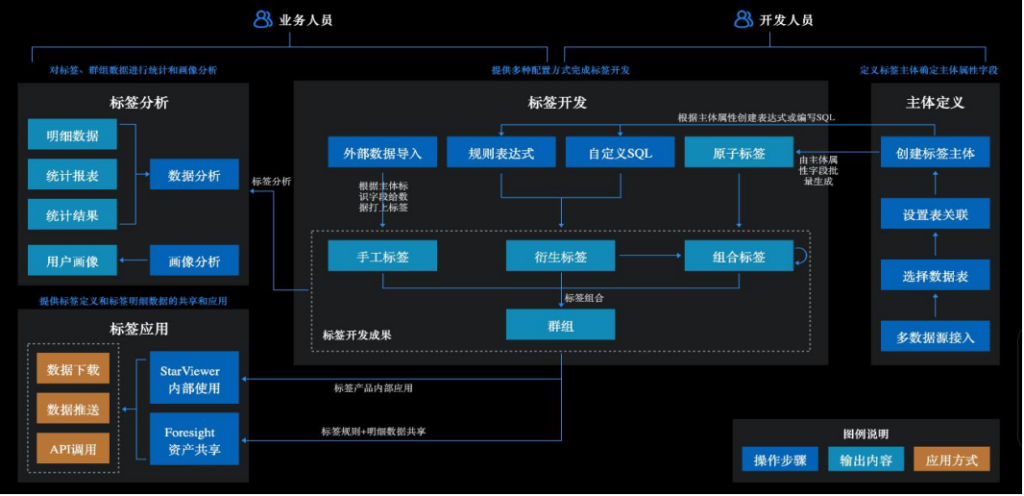Image resolution: width=1024 pixels, height=496 pixels.
Task: Click the StarViewer 内部使用 box
Action: pyautogui.click(x=195, y=378)
